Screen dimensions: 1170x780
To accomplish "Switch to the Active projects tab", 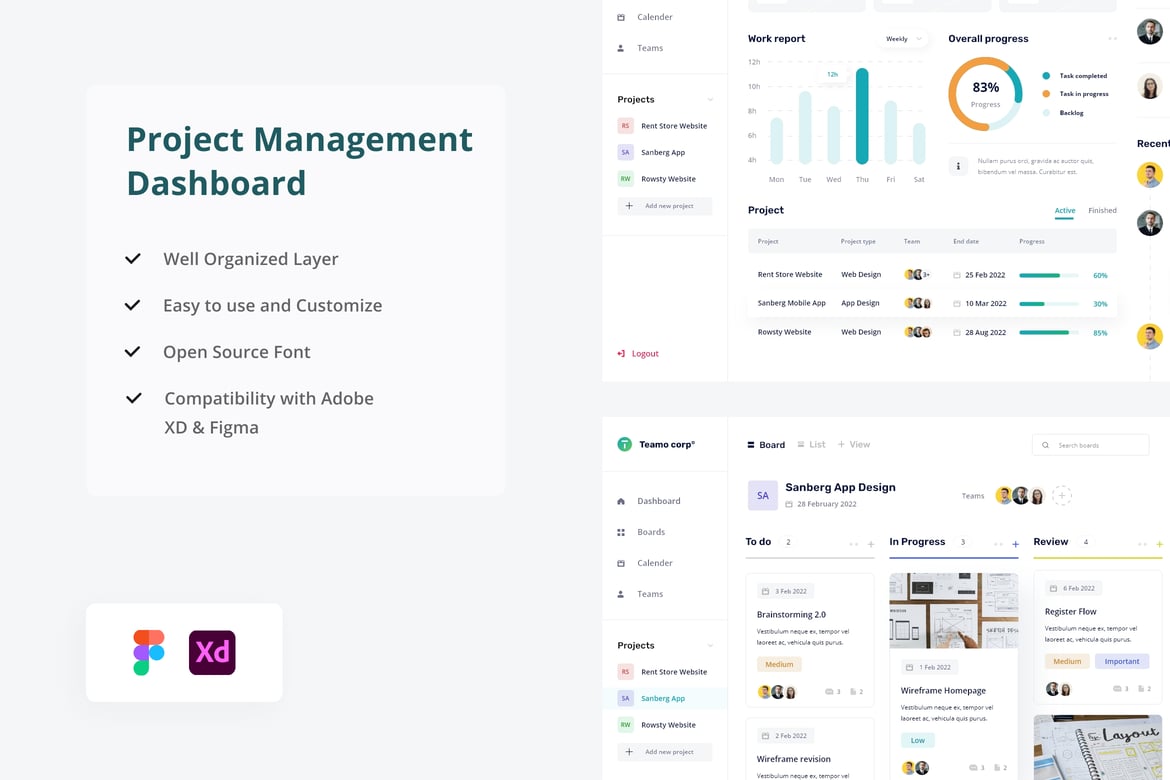I will 1065,211.
